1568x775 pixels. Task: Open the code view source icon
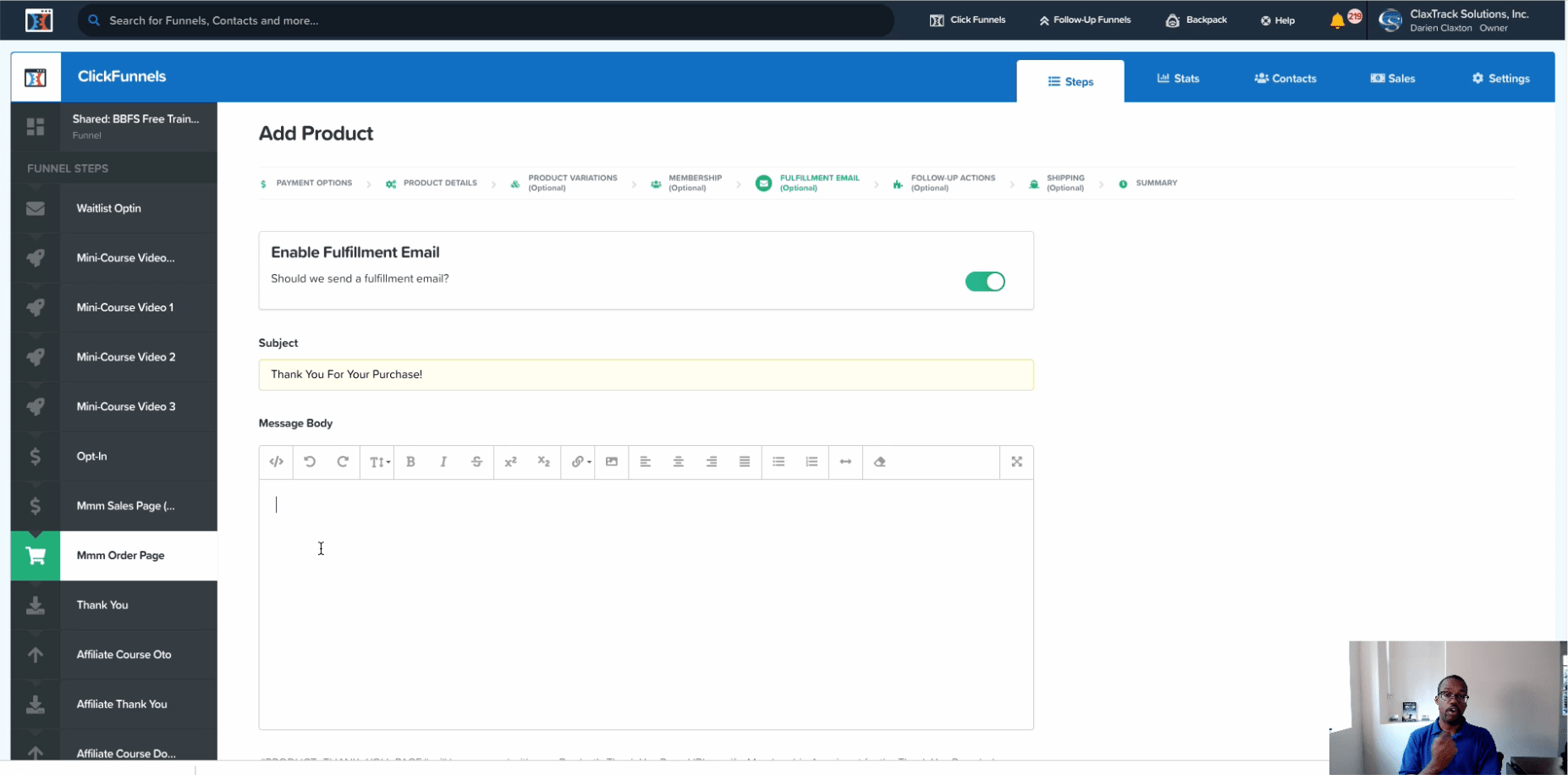[x=276, y=462]
